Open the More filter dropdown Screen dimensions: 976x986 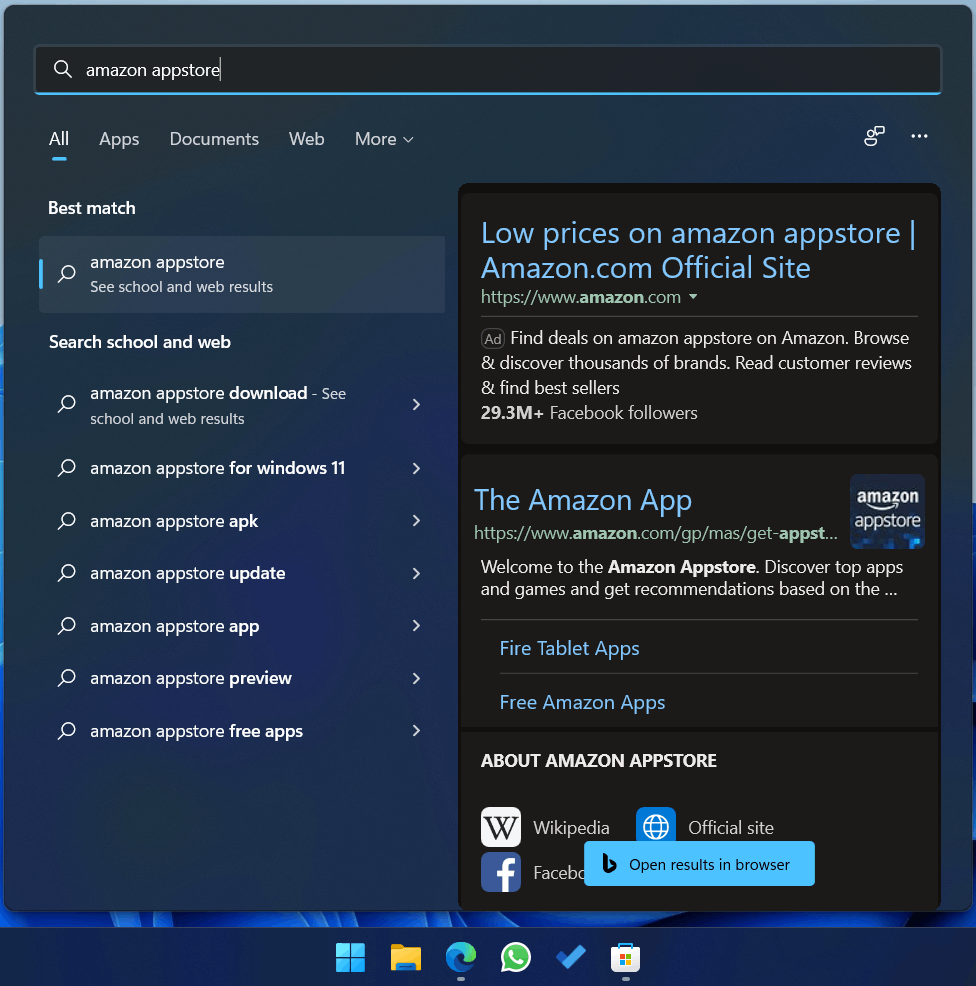(x=384, y=139)
